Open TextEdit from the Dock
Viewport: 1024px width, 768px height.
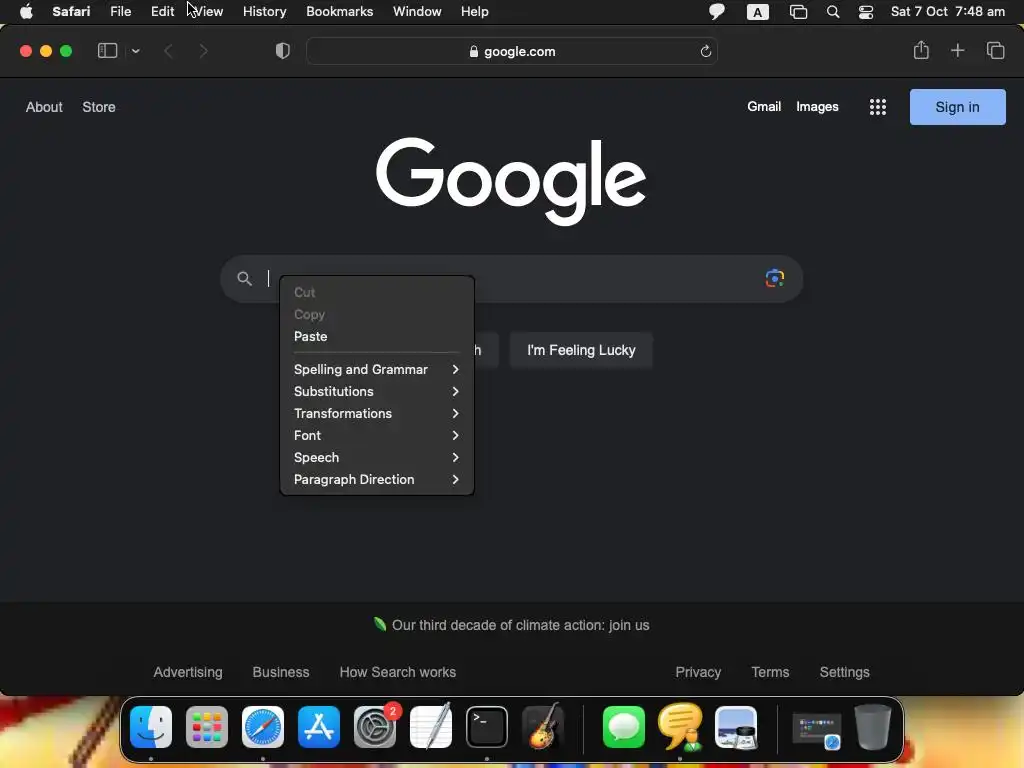pyautogui.click(x=431, y=727)
